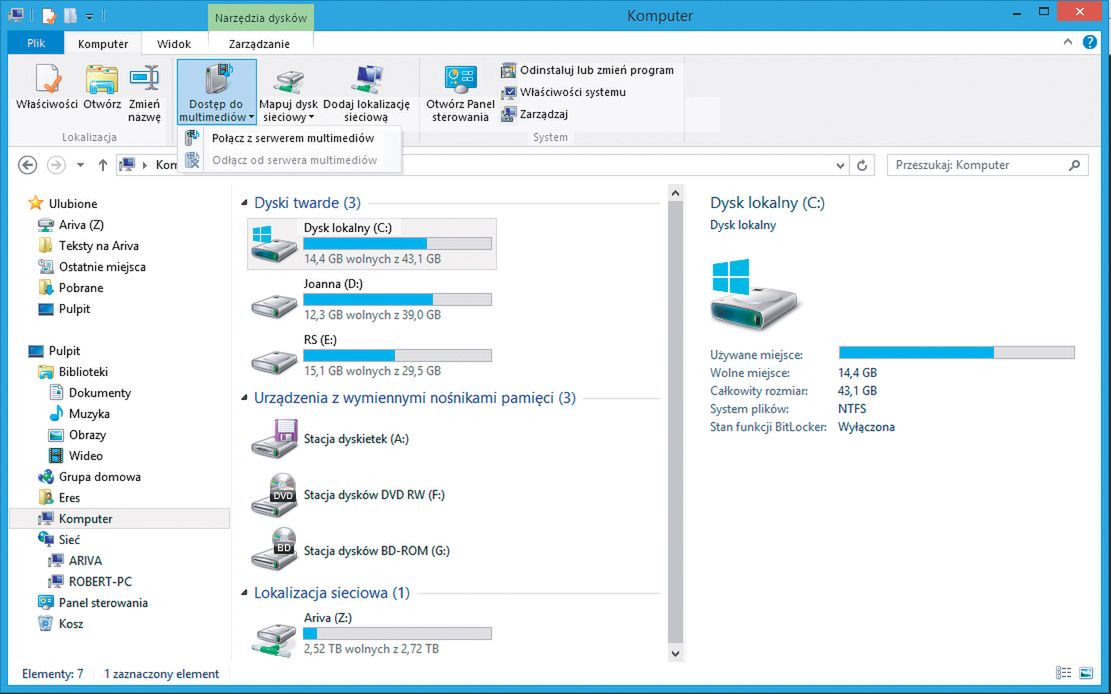This screenshot has height=694, width=1111.
Task: Open Właściwości systemu
Action: click(x=563, y=92)
